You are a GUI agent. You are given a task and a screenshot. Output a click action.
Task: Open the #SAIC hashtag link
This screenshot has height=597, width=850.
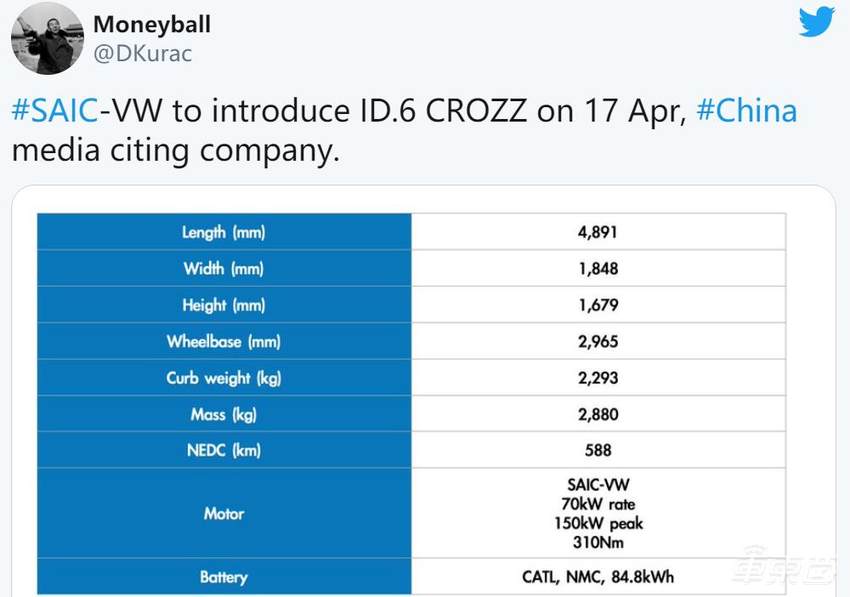pyautogui.click(x=55, y=110)
